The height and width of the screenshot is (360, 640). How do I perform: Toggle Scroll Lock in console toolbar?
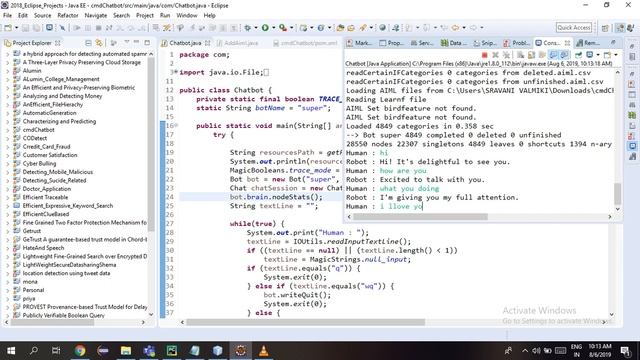[531, 55]
